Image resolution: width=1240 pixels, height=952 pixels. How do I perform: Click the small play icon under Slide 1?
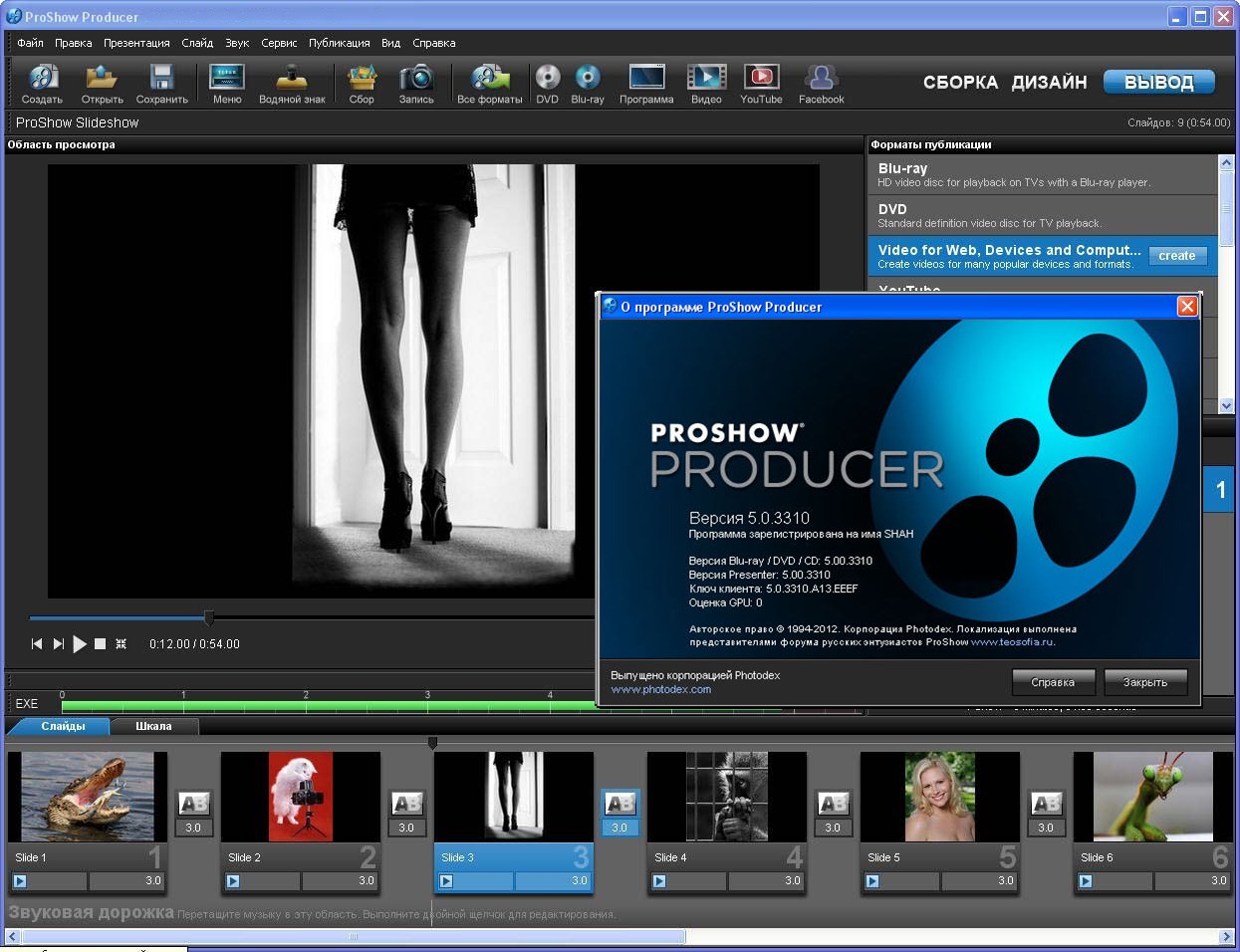pyautogui.click(x=20, y=881)
